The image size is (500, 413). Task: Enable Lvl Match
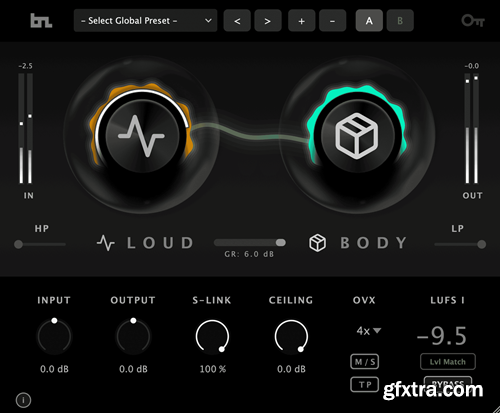coord(448,362)
